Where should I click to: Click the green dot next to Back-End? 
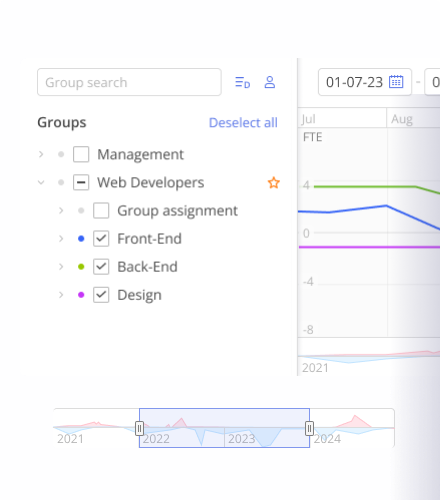point(81,267)
